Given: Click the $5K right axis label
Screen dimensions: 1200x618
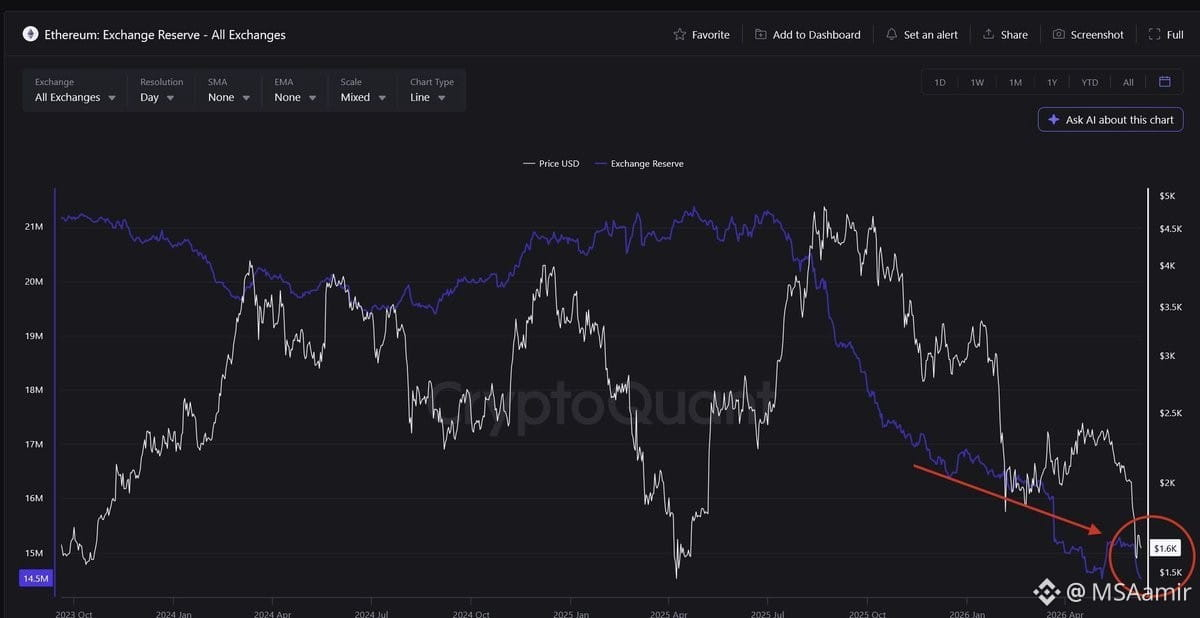Looking at the screenshot, I should pyautogui.click(x=1167, y=195).
